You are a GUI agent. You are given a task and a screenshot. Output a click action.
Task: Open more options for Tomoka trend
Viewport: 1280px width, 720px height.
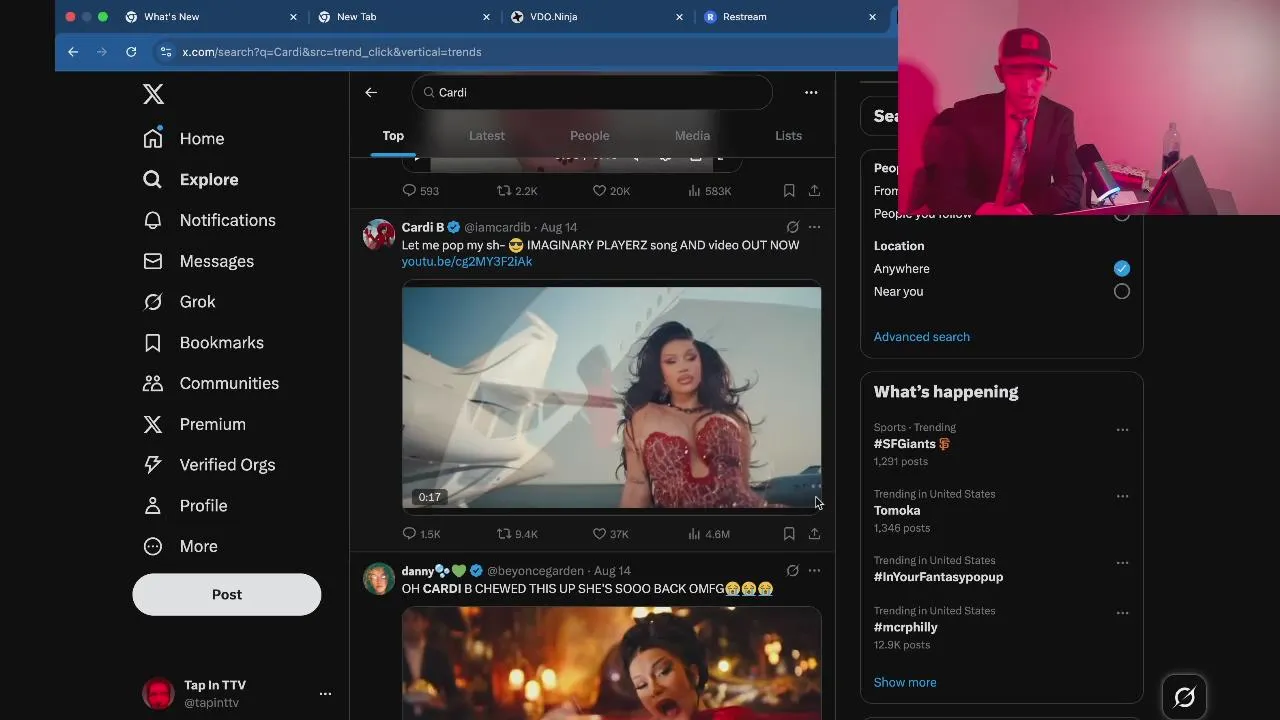(x=1122, y=496)
